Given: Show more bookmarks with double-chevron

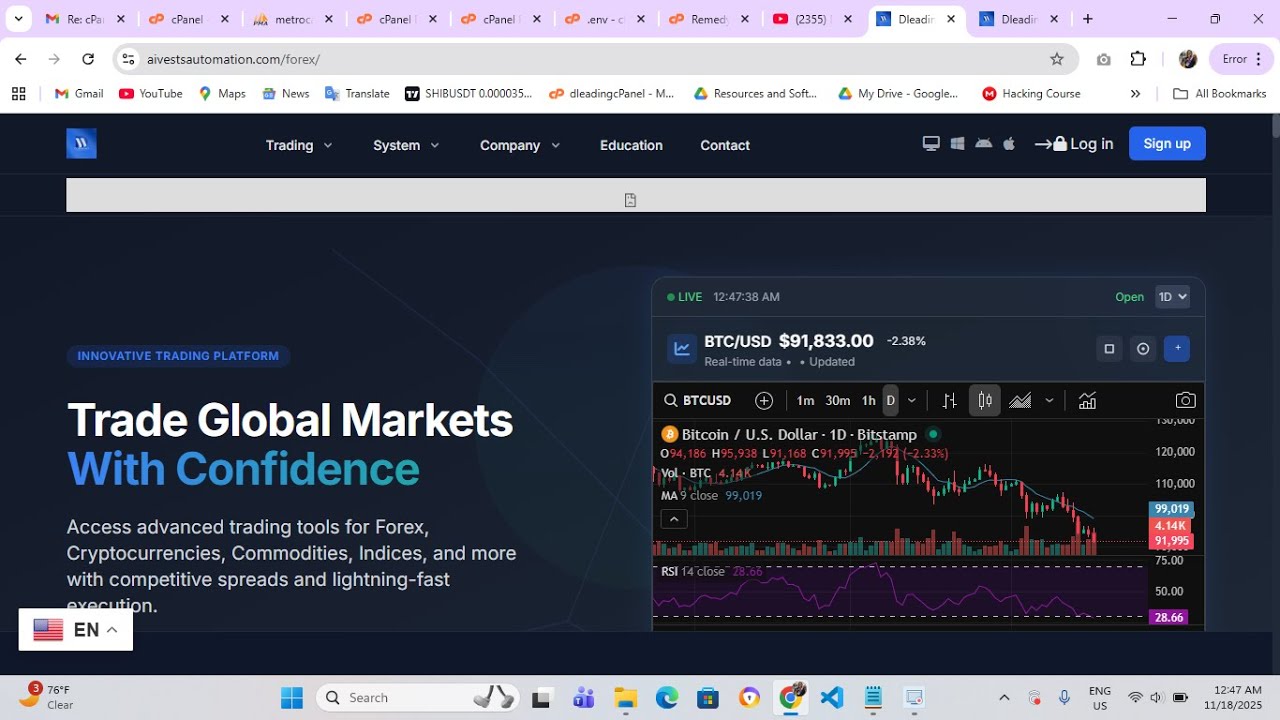Looking at the screenshot, I should pos(1135,94).
